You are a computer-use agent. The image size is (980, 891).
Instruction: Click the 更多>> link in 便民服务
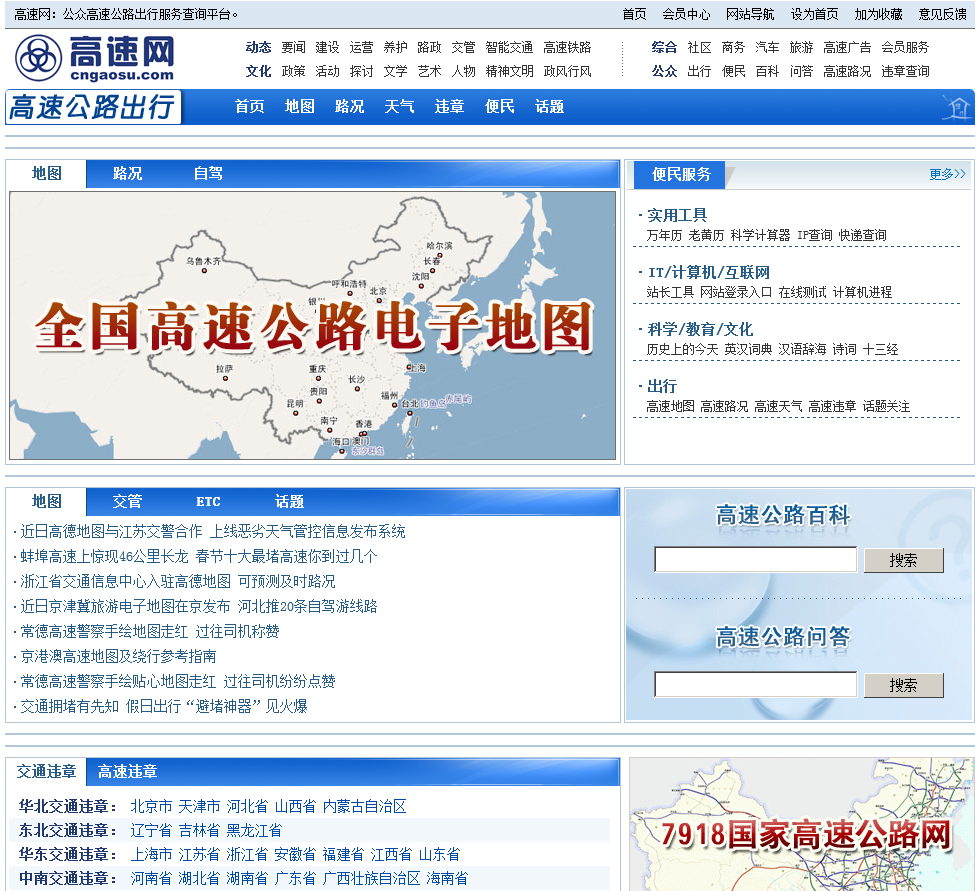(948, 174)
